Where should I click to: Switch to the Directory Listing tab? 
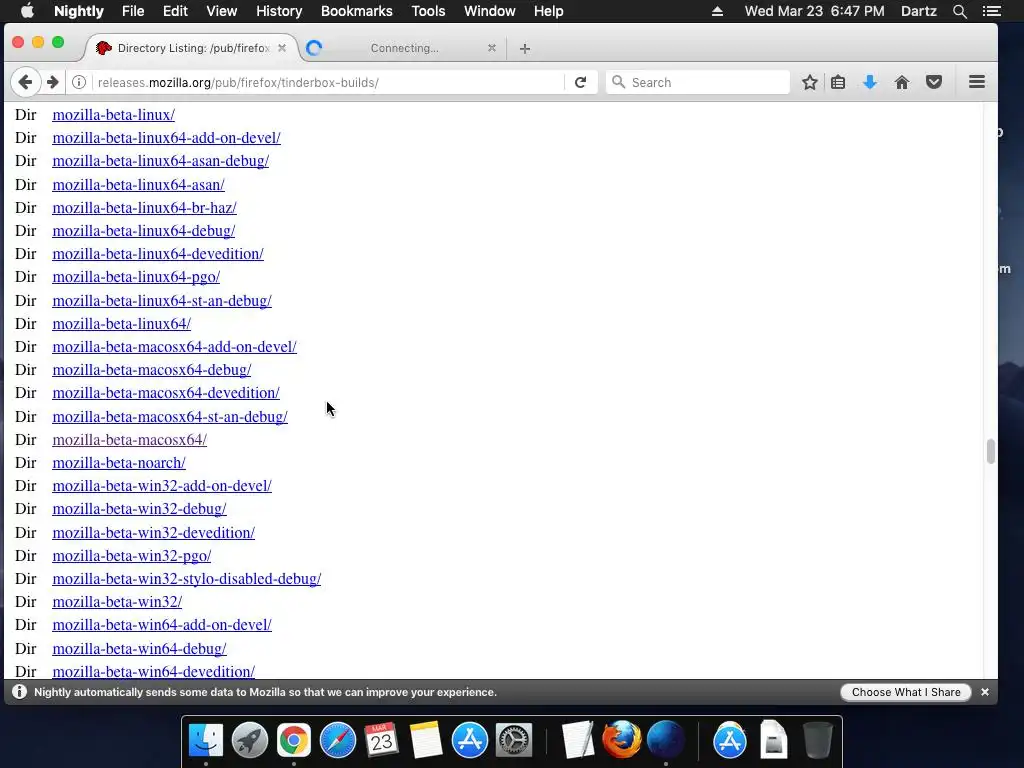[193, 48]
